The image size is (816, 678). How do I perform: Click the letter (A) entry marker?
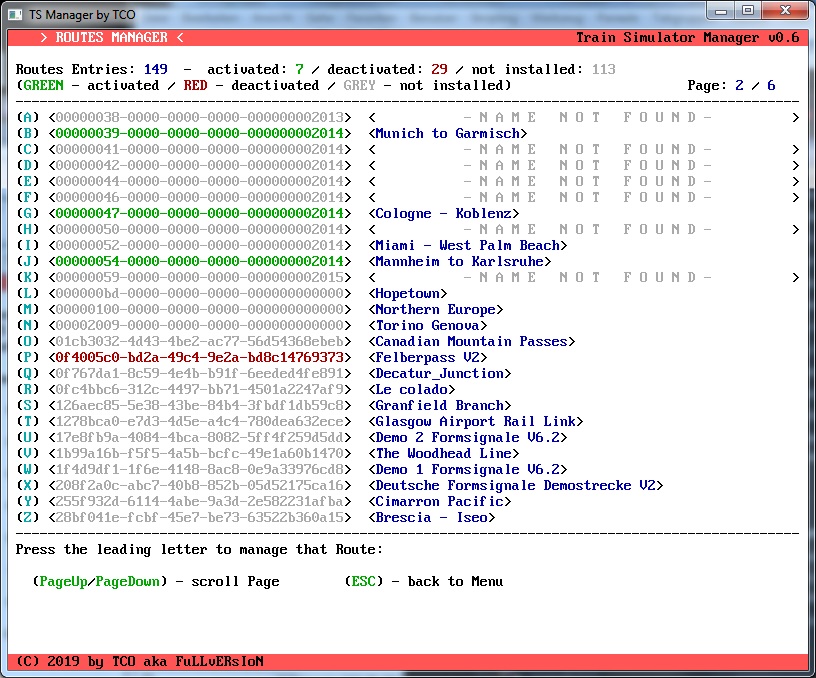pos(28,117)
